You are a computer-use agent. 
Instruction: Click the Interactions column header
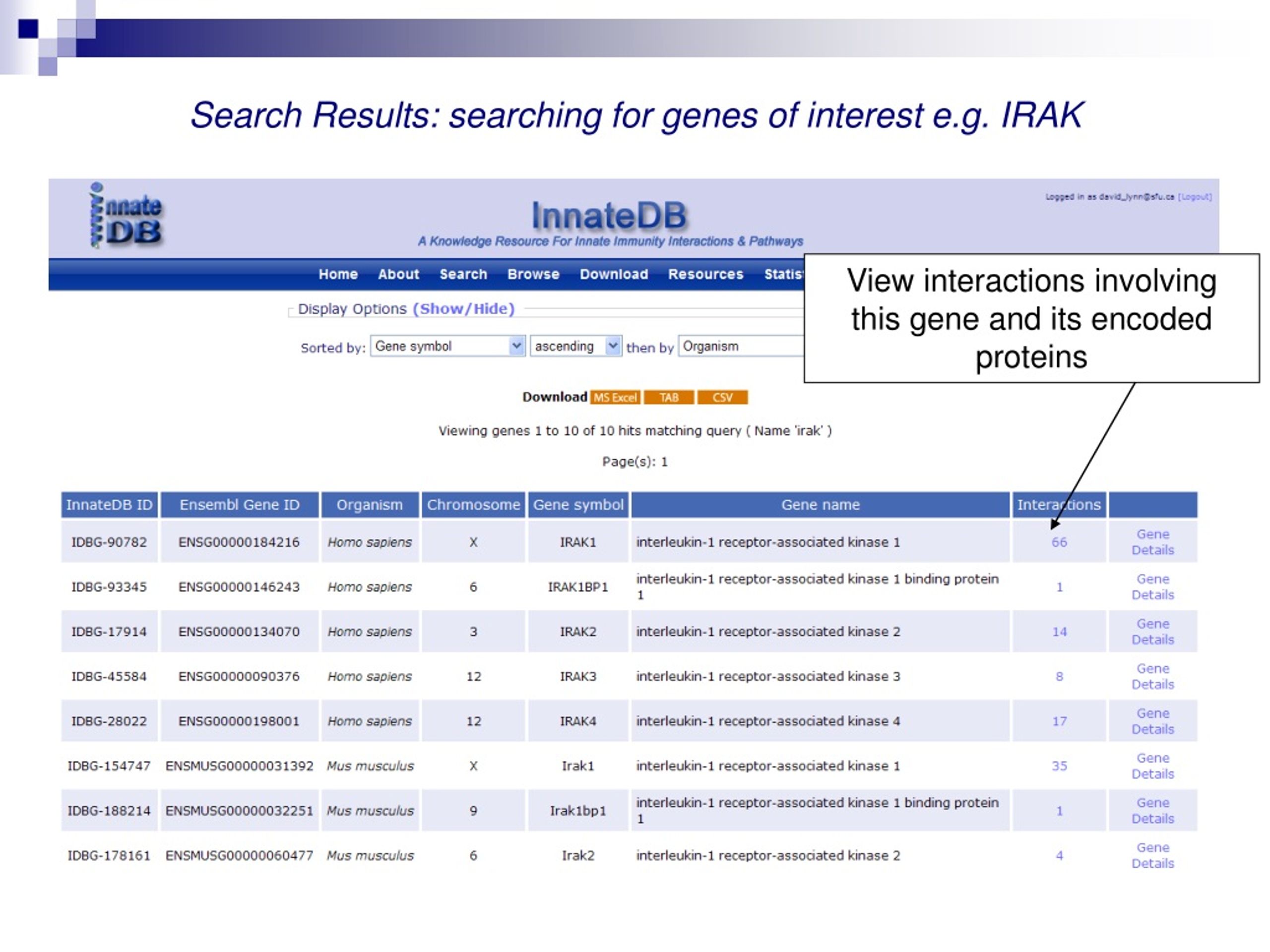pyautogui.click(x=1059, y=505)
